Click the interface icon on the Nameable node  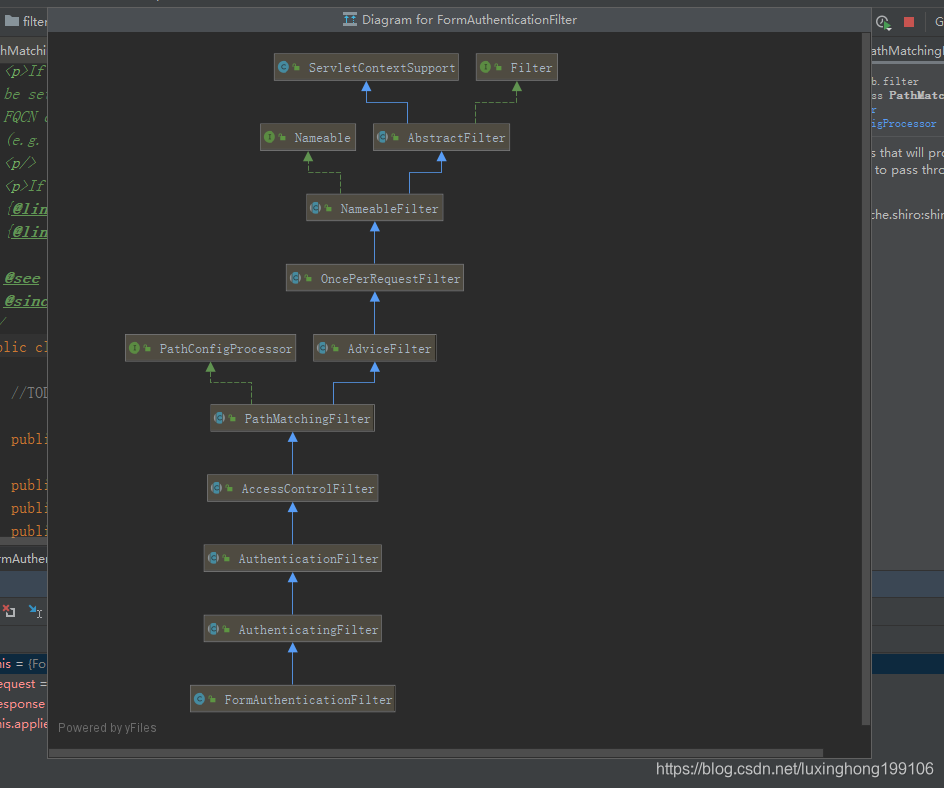coord(271,137)
